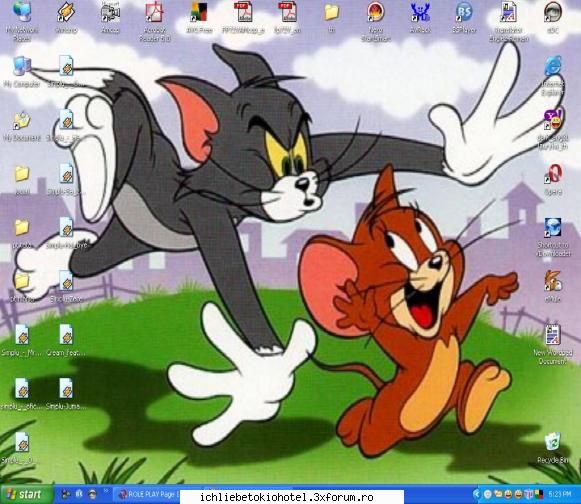
Task: Select the camcorder icon in the top row
Action: [110, 12]
